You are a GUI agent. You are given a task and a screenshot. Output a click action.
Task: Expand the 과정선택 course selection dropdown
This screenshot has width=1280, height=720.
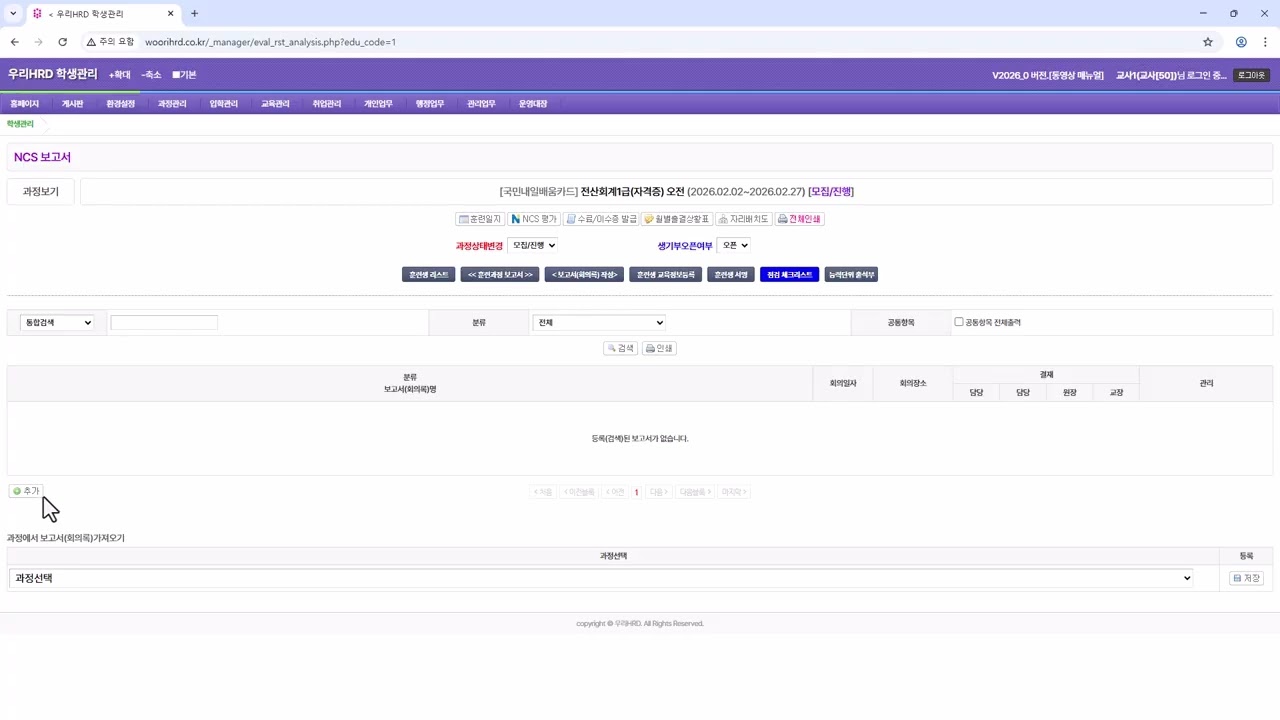(602, 578)
